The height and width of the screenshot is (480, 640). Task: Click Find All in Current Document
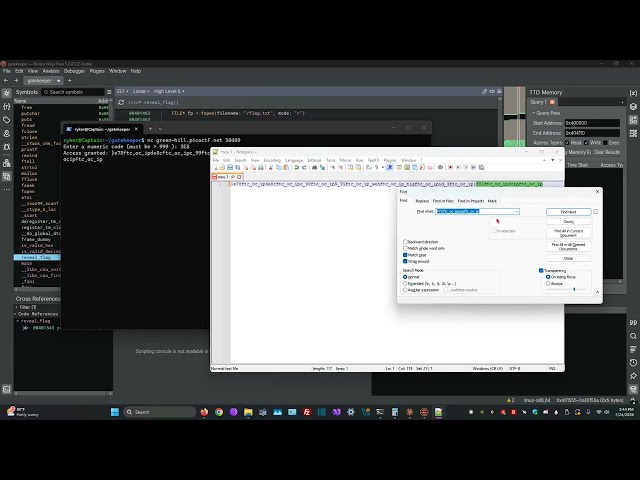click(569, 233)
